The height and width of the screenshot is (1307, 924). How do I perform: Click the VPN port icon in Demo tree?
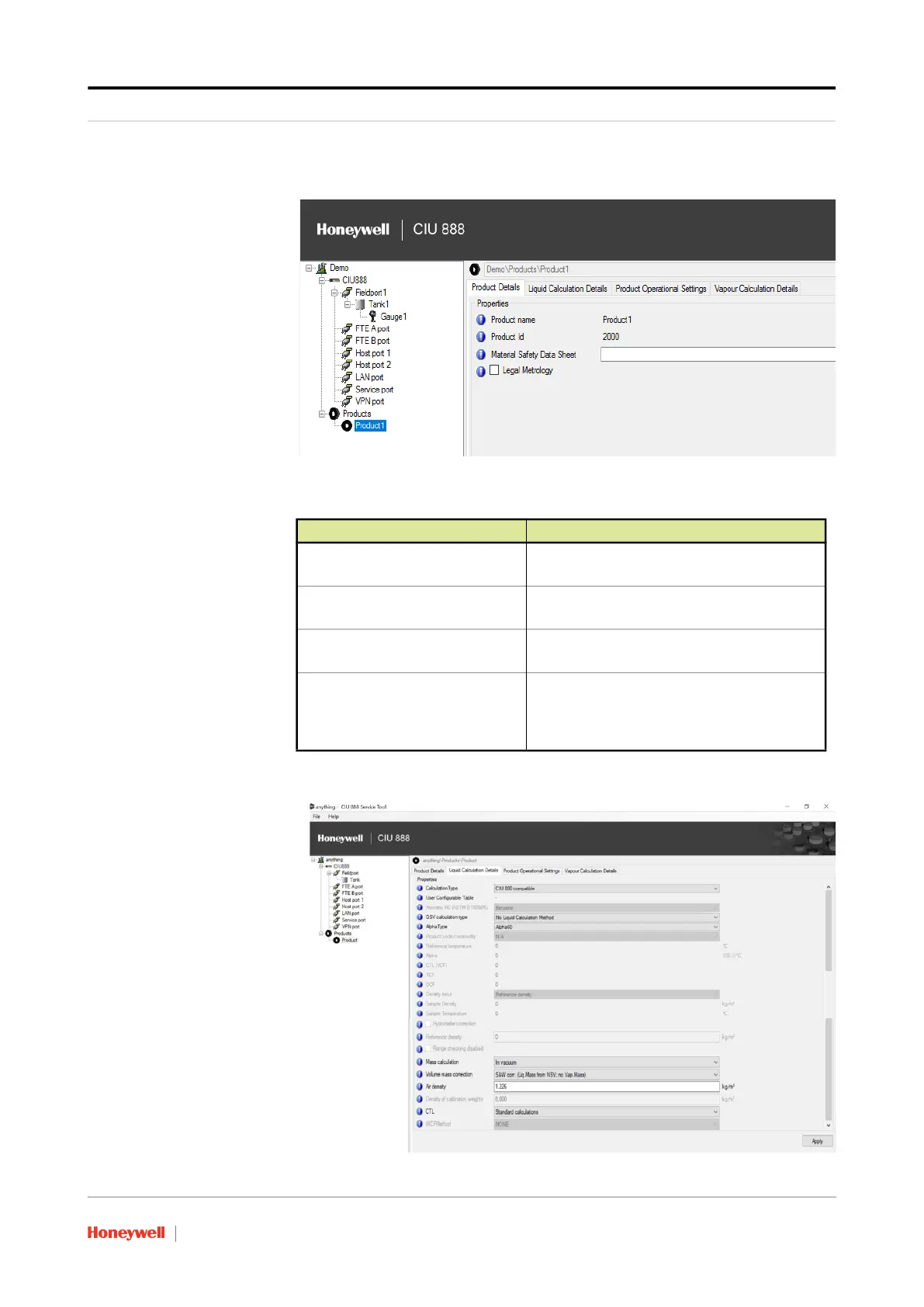click(x=347, y=401)
